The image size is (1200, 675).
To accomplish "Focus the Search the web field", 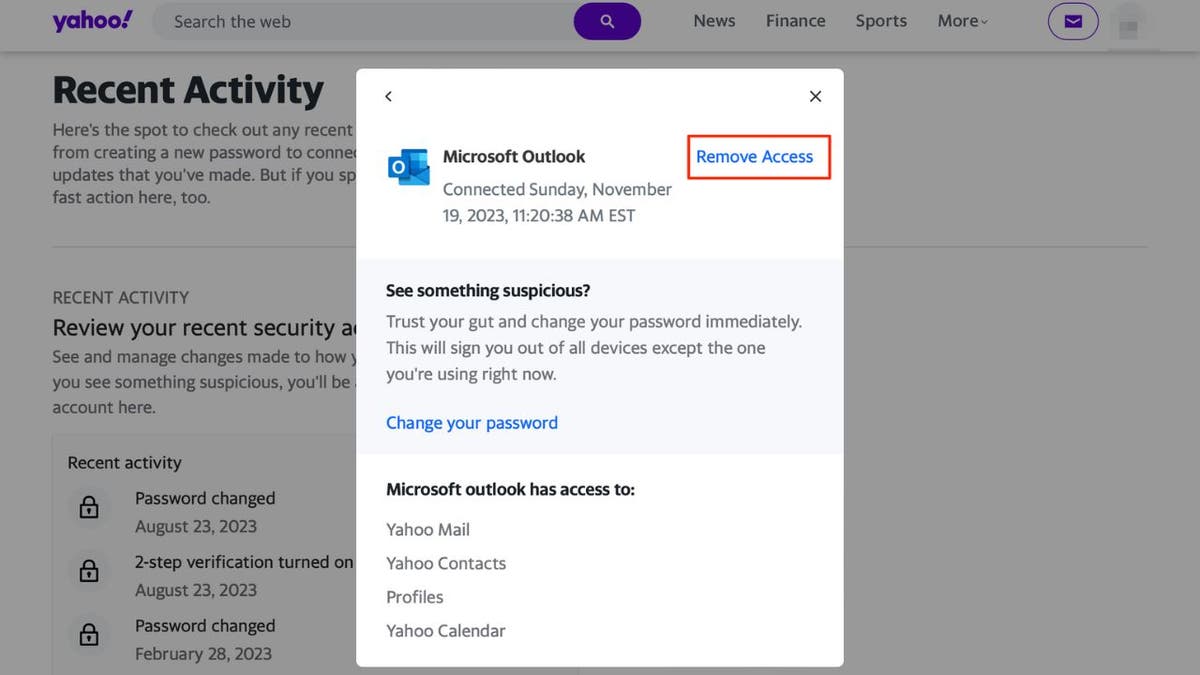I will point(363,21).
